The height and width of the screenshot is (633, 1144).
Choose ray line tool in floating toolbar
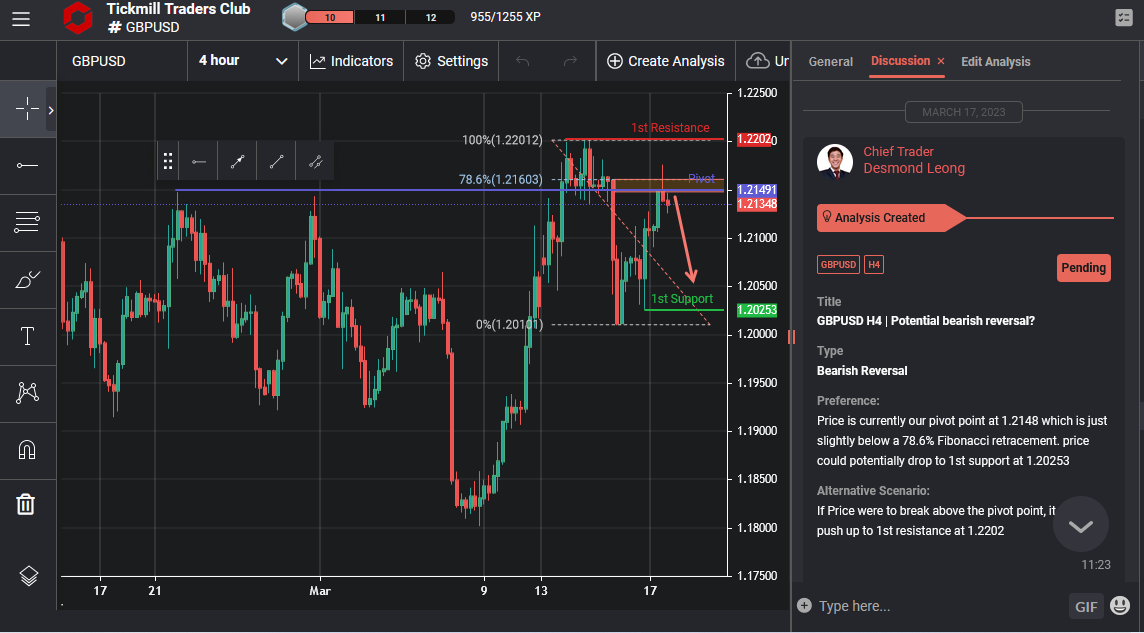coord(276,161)
